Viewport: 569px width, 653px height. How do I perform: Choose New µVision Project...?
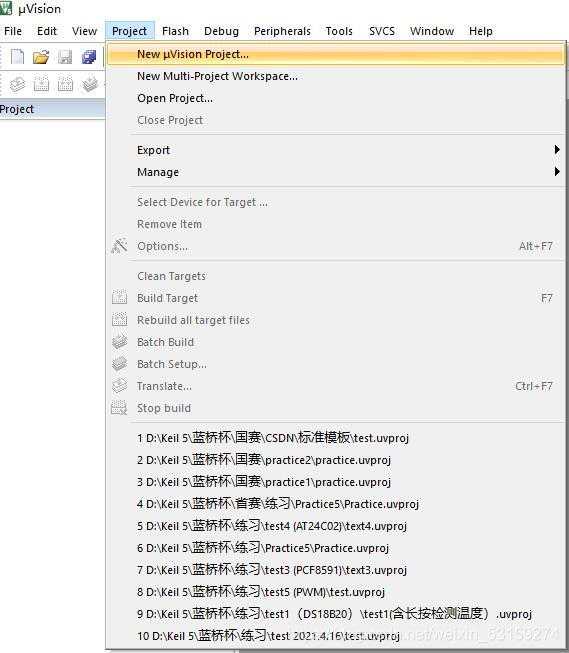point(336,54)
